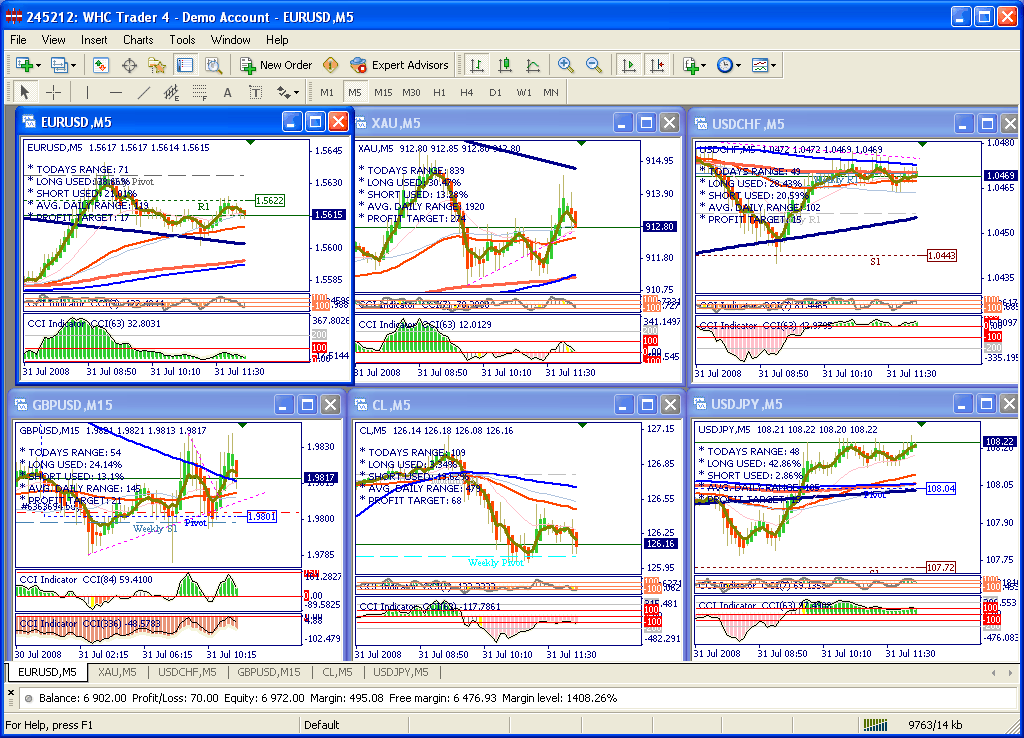Switch timeframe to W1
Screen dimensions: 1024x738
(524, 92)
